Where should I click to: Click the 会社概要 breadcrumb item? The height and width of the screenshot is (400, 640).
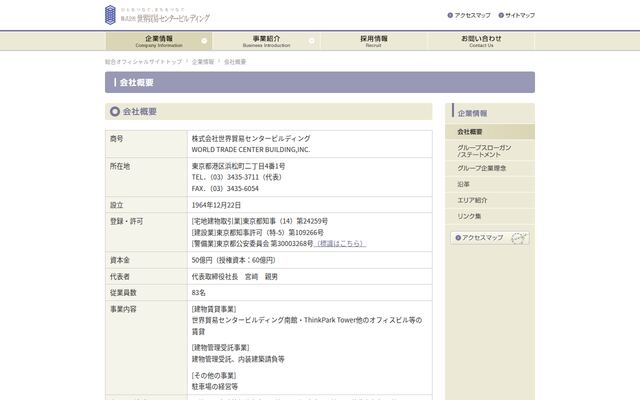click(x=235, y=62)
